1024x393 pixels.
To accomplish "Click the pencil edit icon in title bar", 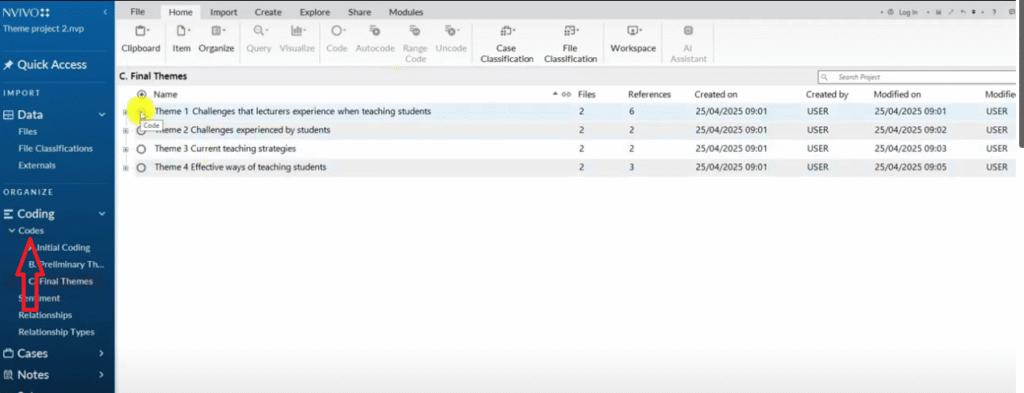I will pyautogui.click(x=951, y=12).
